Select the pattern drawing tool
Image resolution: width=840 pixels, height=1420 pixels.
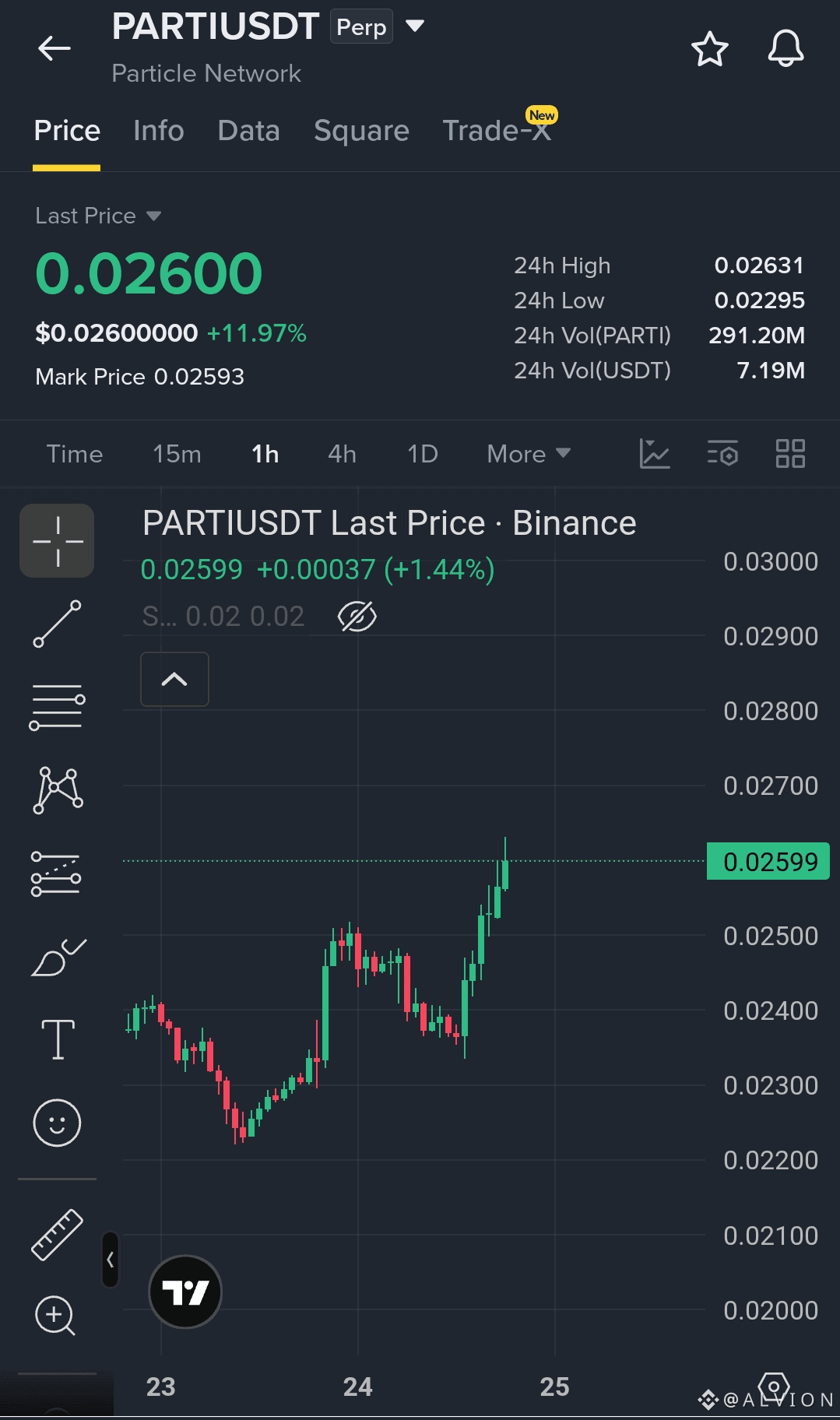point(58,790)
